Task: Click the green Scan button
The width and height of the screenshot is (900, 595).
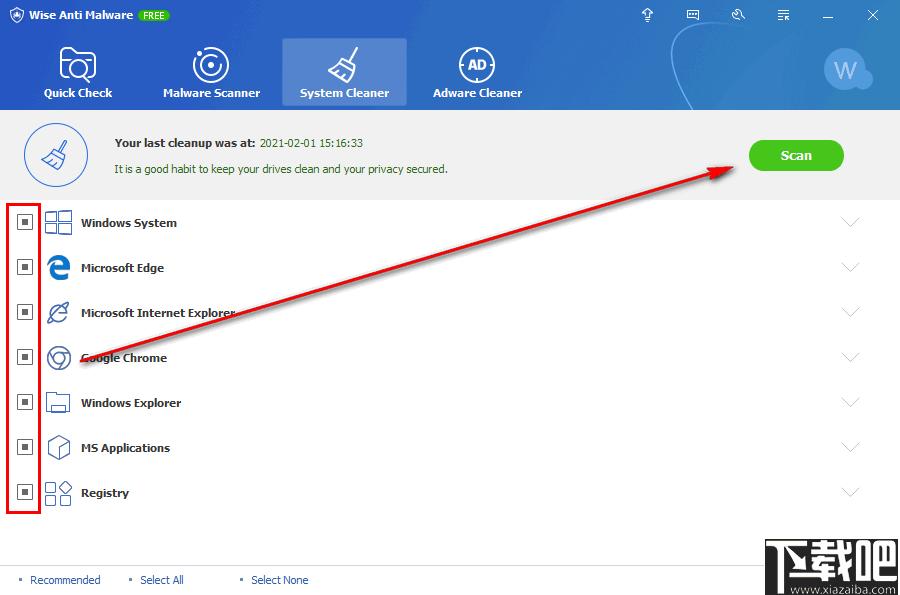Action: click(x=796, y=155)
